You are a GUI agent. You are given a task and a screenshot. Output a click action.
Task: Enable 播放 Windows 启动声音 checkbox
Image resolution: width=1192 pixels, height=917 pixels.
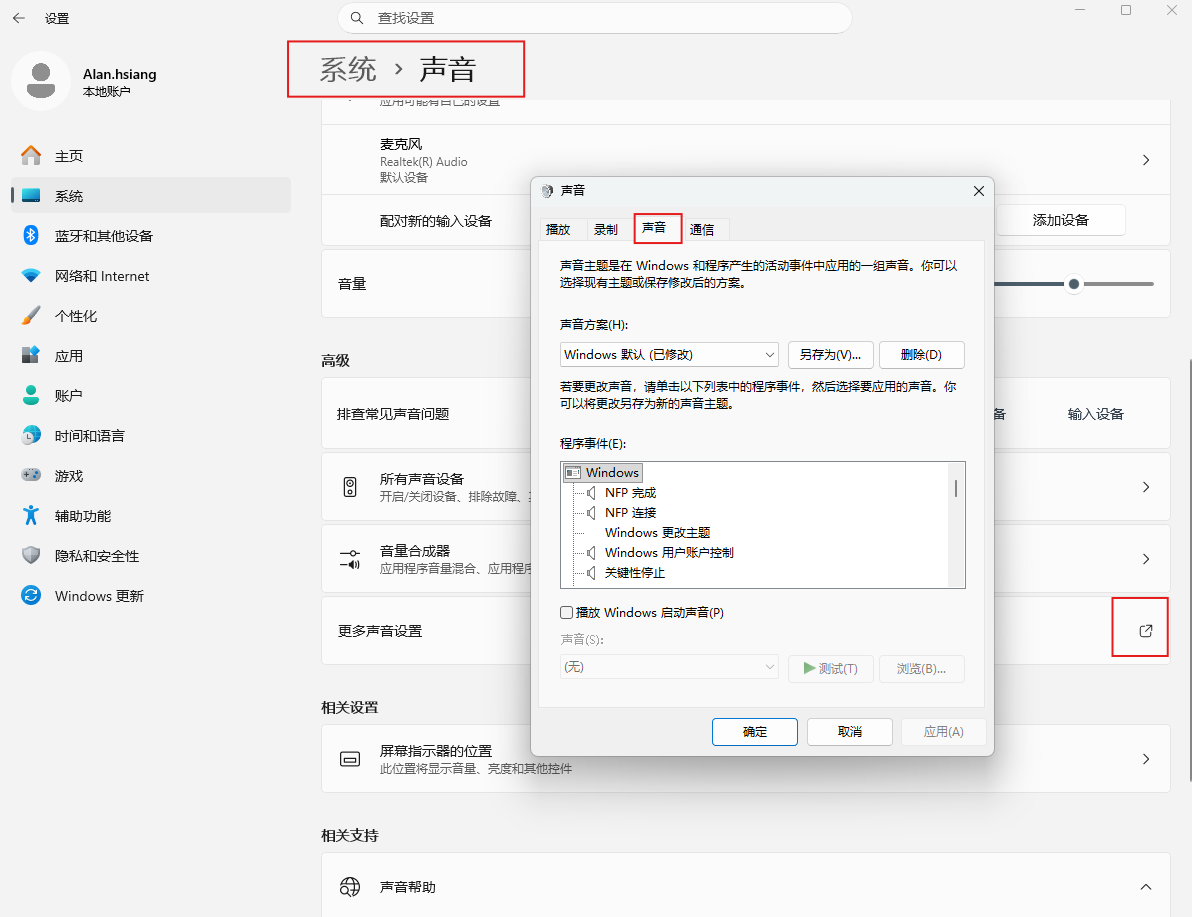(x=566, y=612)
